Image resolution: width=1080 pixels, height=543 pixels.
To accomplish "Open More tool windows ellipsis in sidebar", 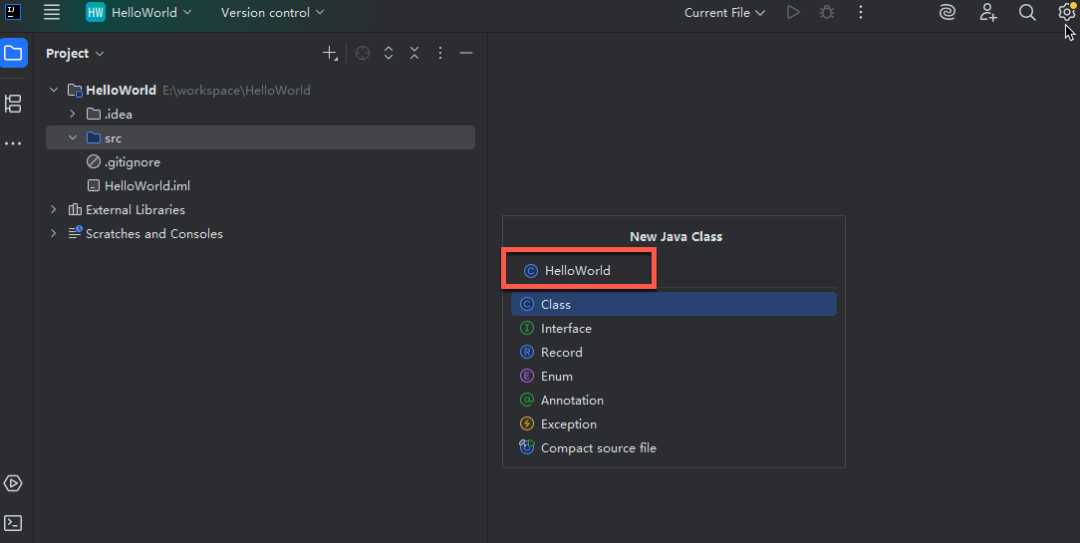I will point(13,143).
